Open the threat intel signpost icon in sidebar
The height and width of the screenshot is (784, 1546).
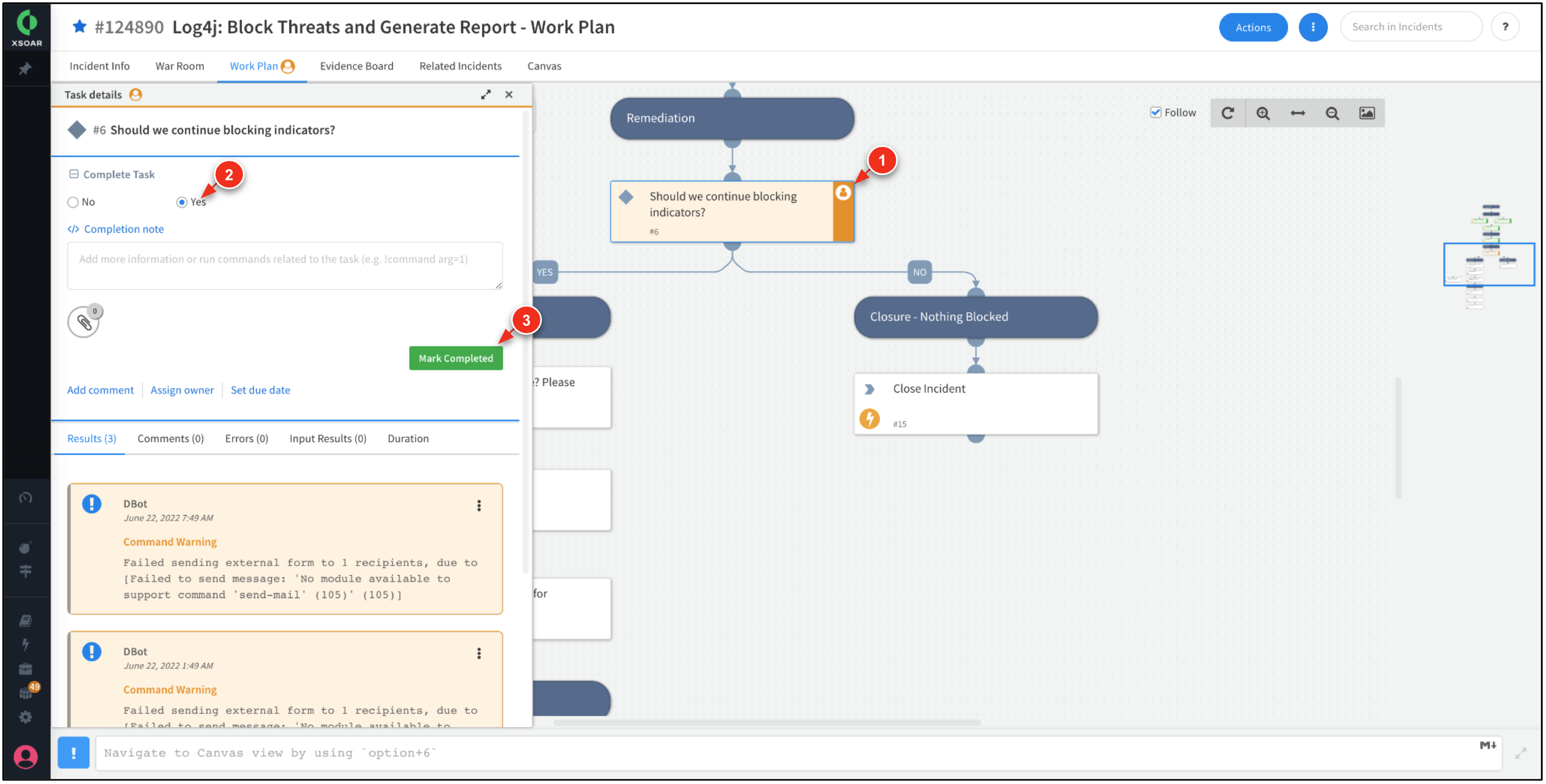(25, 571)
